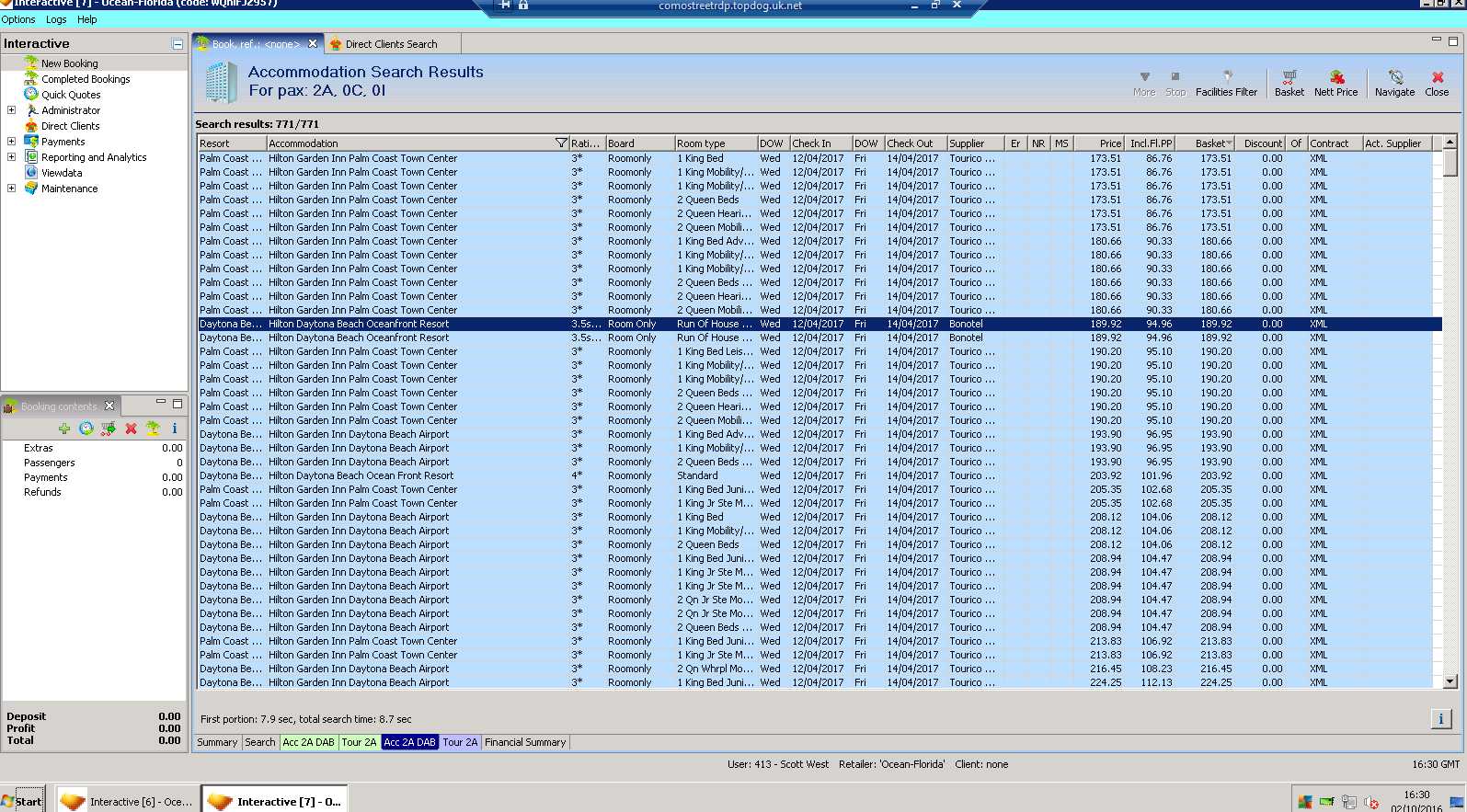The width and height of the screenshot is (1467, 812).
Task: Switch to Interactive [7] taskbar window
Action: pyautogui.click(x=274, y=802)
